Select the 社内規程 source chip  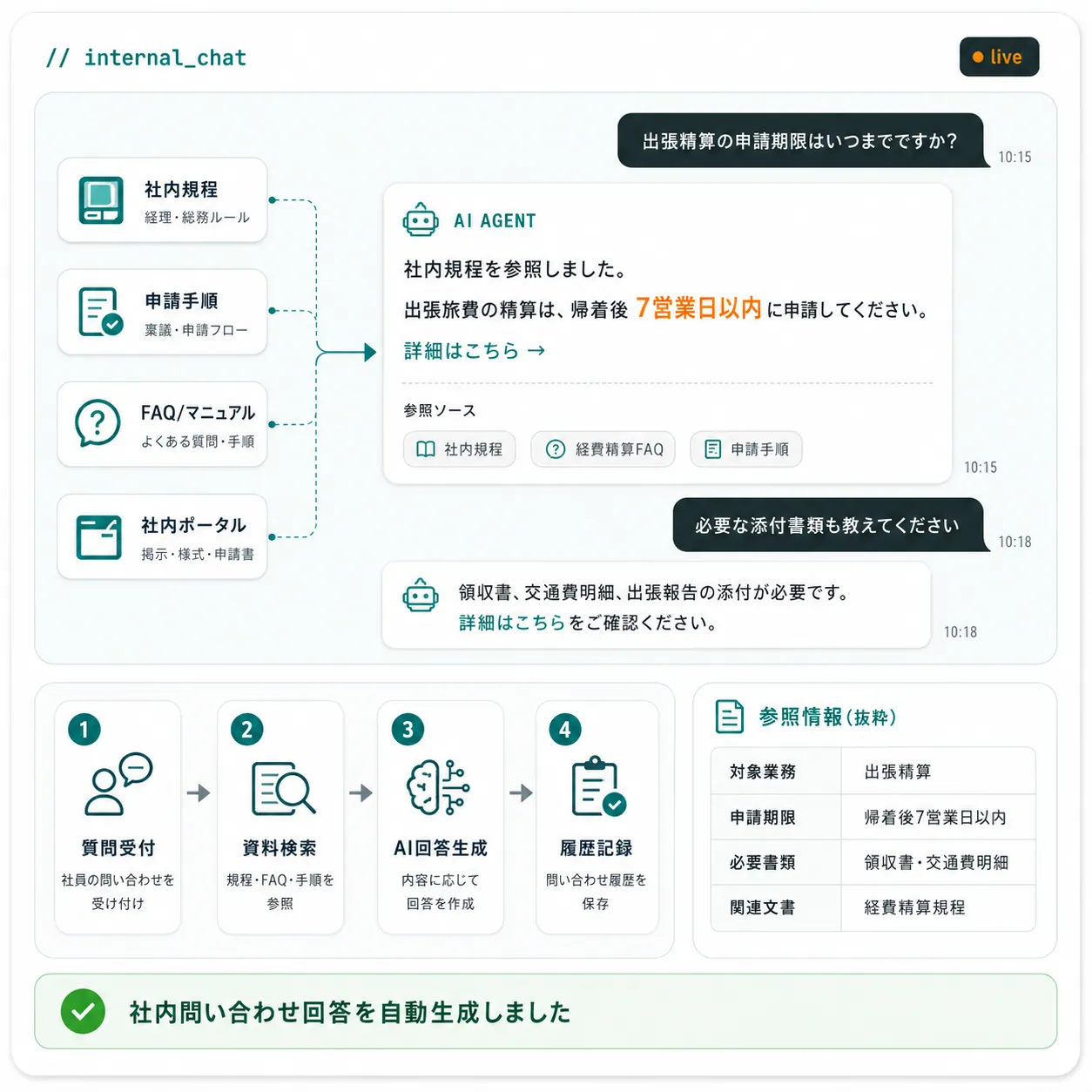tap(459, 449)
